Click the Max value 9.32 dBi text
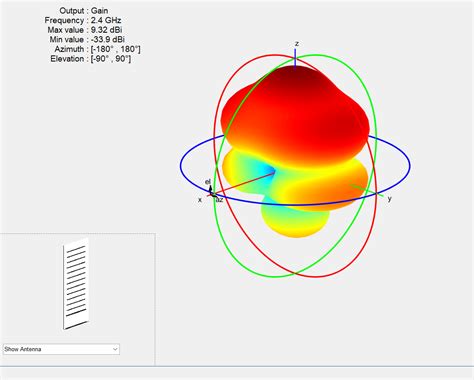Screen dimensions: 474x380 [x=85, y=30]
